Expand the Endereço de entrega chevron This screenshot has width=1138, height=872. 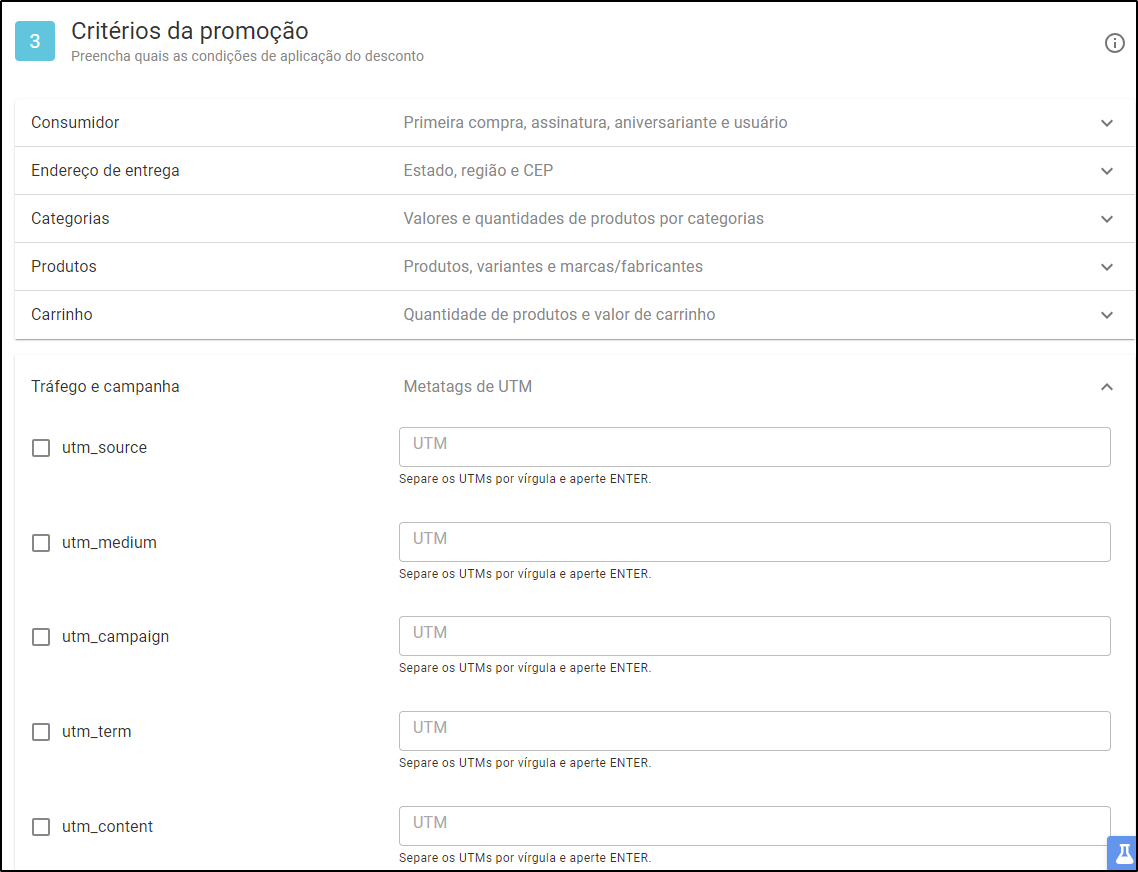(x=1107, y=171)
